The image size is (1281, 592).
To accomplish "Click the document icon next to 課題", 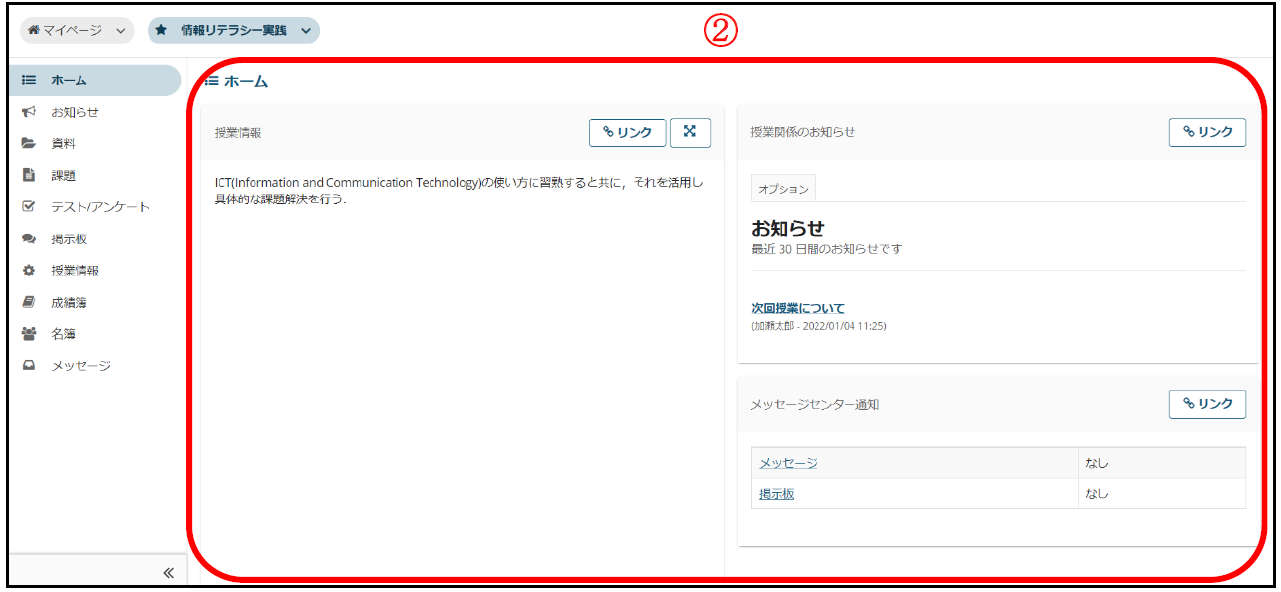I will click(x=29, y=175).
